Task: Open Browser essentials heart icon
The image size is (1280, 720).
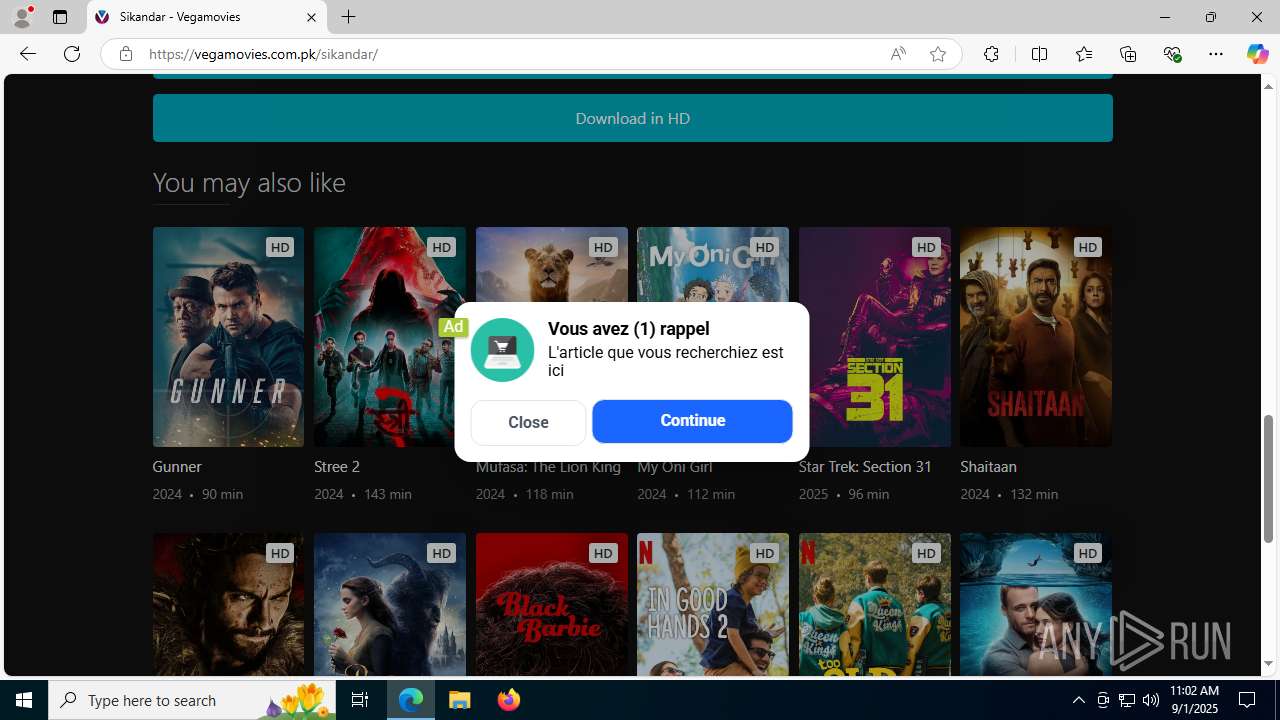Action: click(1172, 54)
